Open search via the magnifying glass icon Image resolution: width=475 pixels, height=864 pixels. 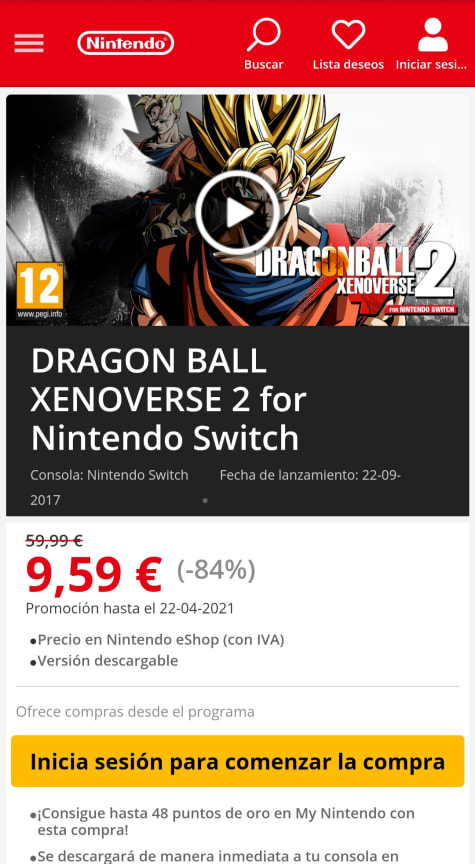(x=264, y=35)
